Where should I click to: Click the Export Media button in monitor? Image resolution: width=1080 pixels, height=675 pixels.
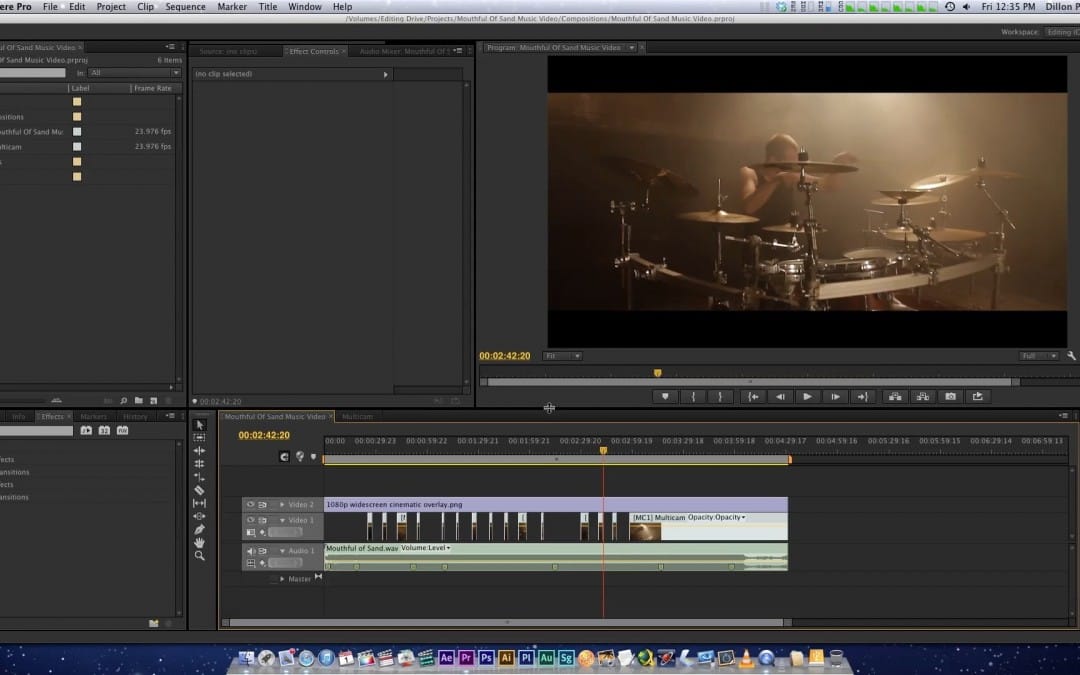coord(977,397)
